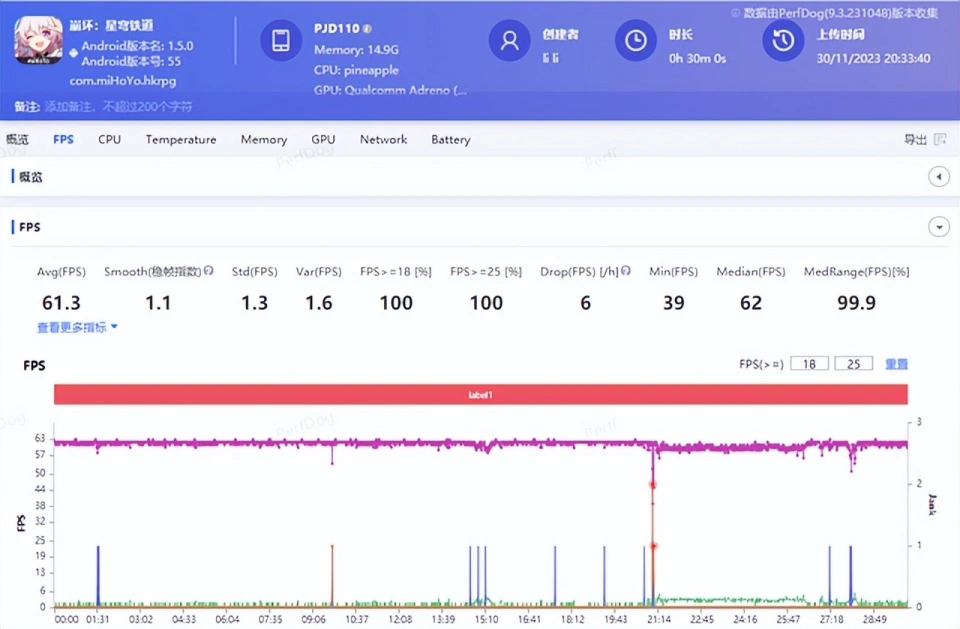Click the 15:10 time label on chart axis
Image resolution: width=960 pixels, height=629 pixels.
[x=486, y=619]
